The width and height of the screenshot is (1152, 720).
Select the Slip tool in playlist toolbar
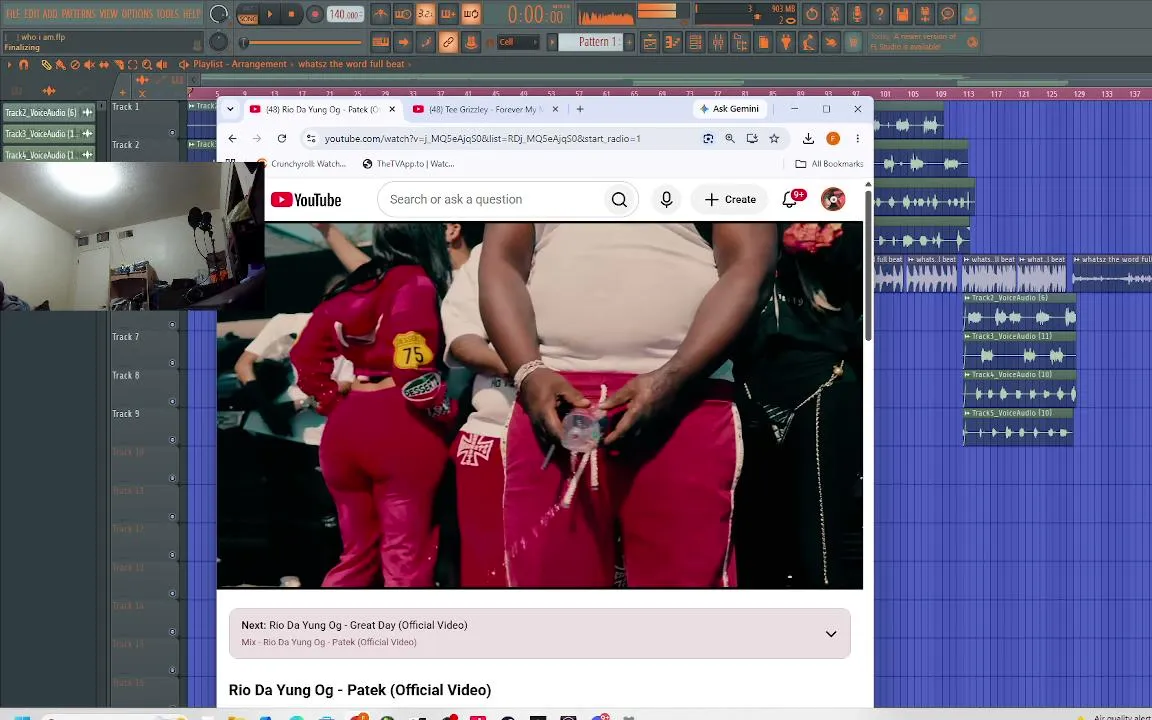(104, 65)
